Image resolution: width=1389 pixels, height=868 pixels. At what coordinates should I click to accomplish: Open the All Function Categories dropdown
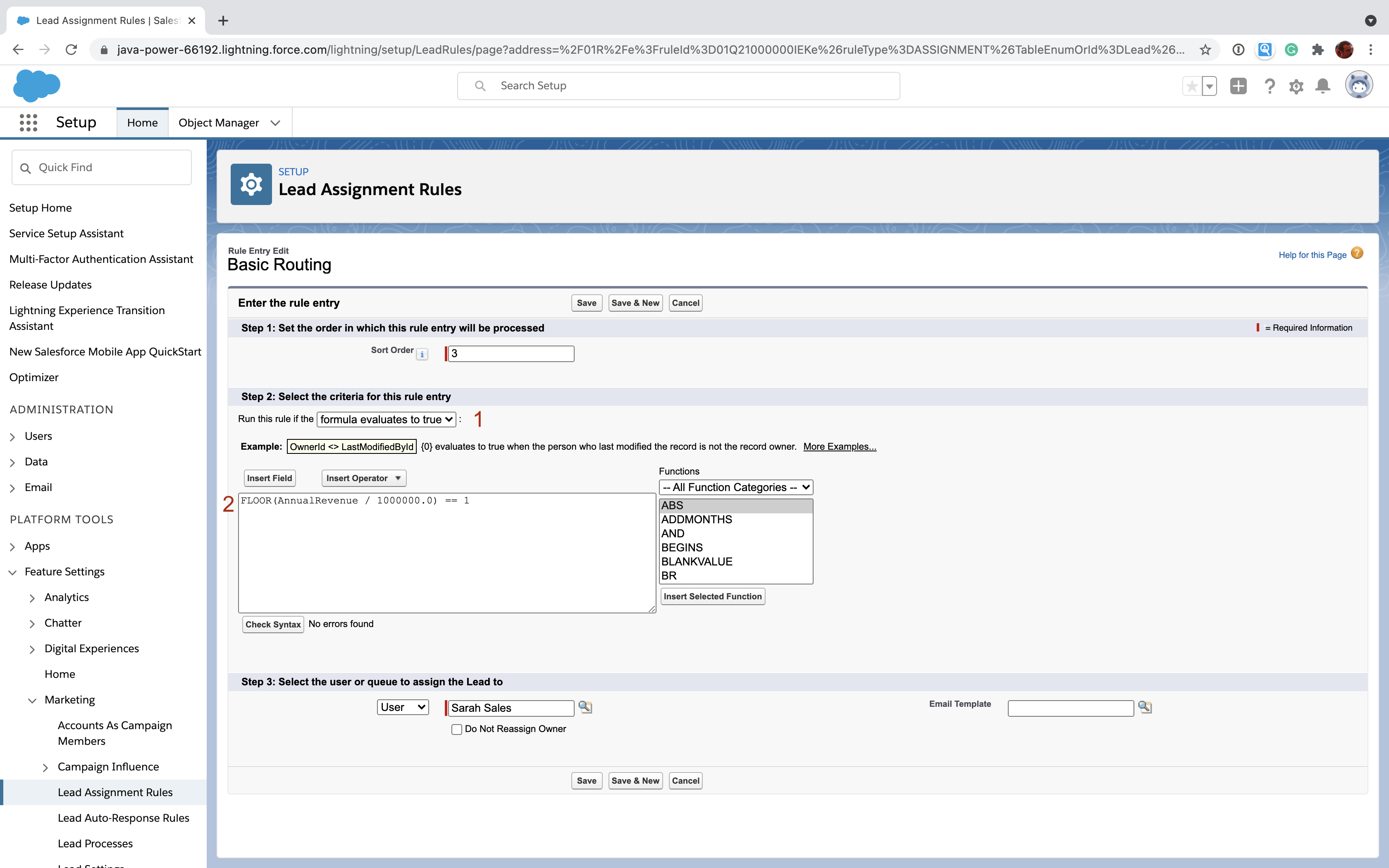pos(735,487)
